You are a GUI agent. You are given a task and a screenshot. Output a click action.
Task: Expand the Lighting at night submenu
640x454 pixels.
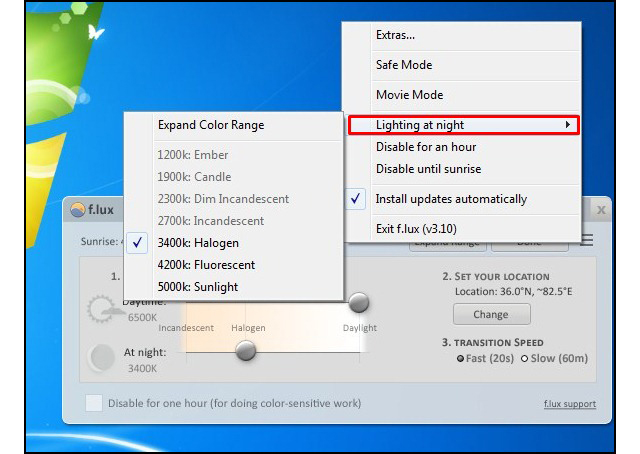pos(463,125)
